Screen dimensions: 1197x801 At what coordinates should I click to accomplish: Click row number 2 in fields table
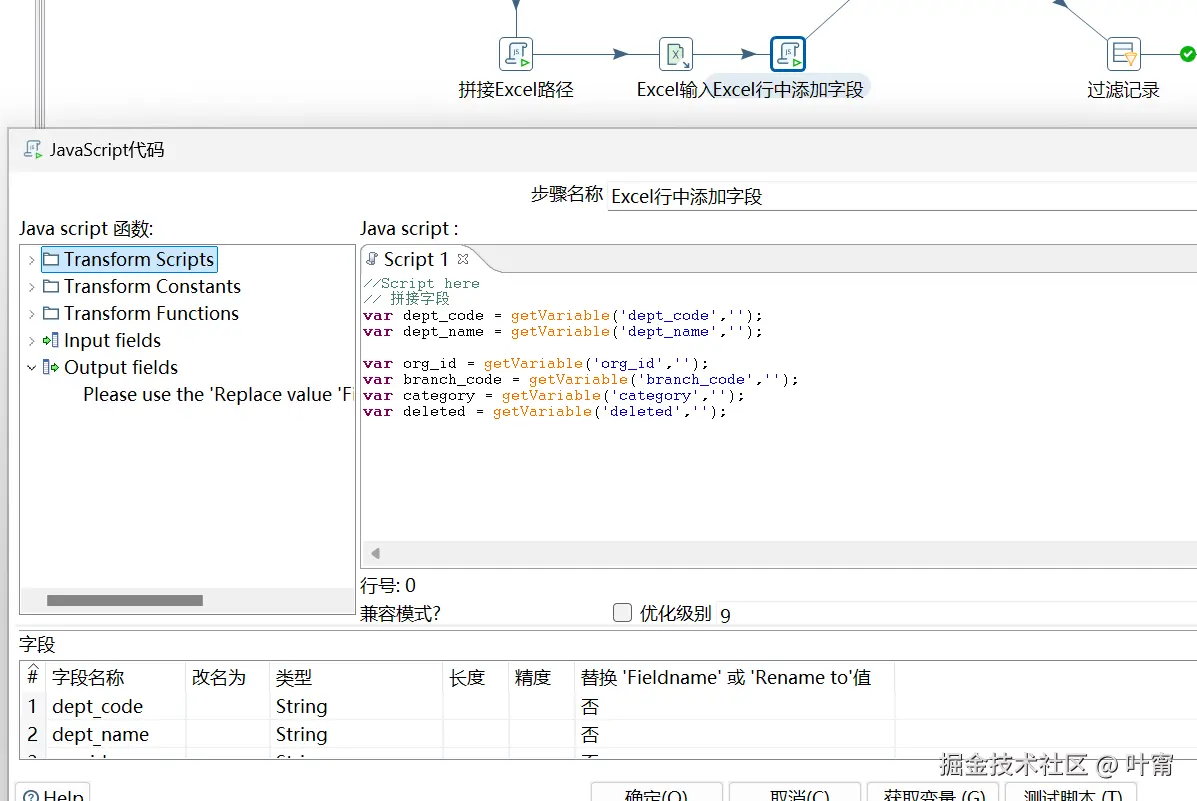[32, 734]
